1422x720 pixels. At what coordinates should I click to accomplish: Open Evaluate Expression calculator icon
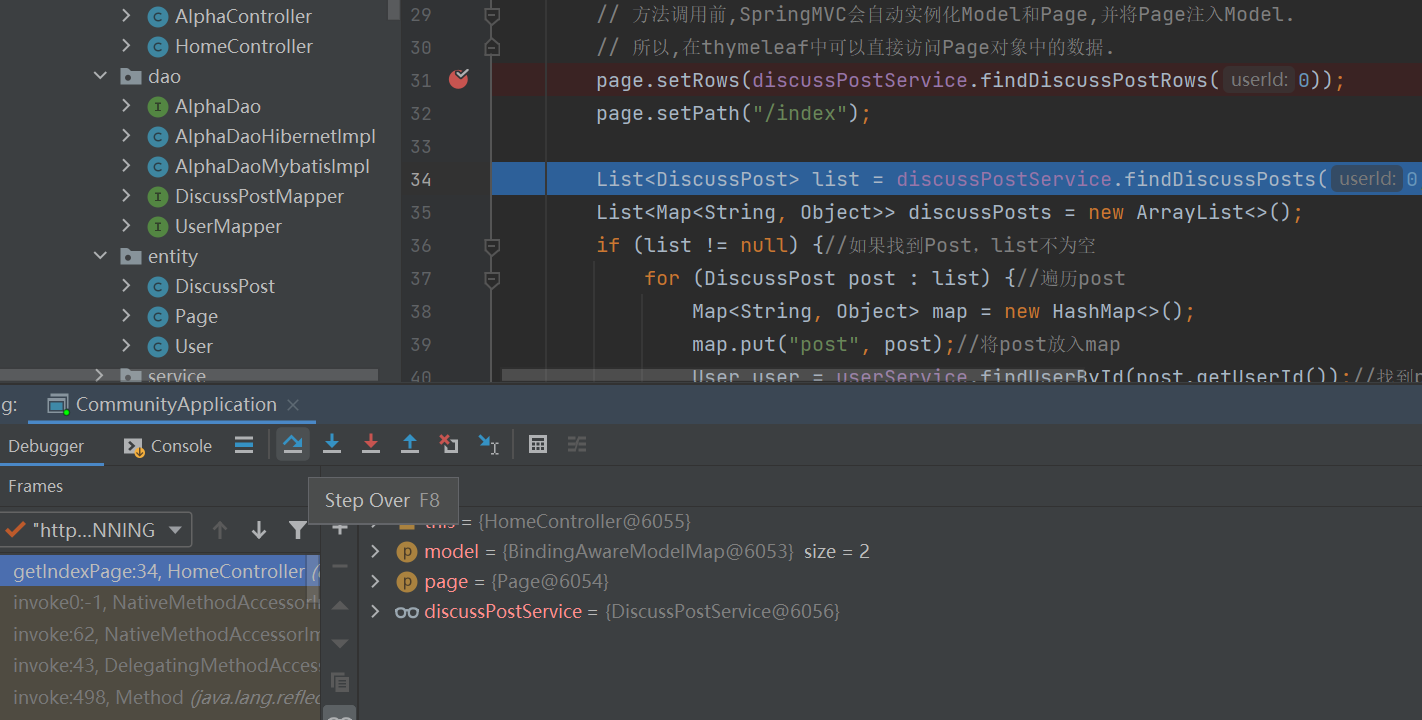(x=538, y=445)
